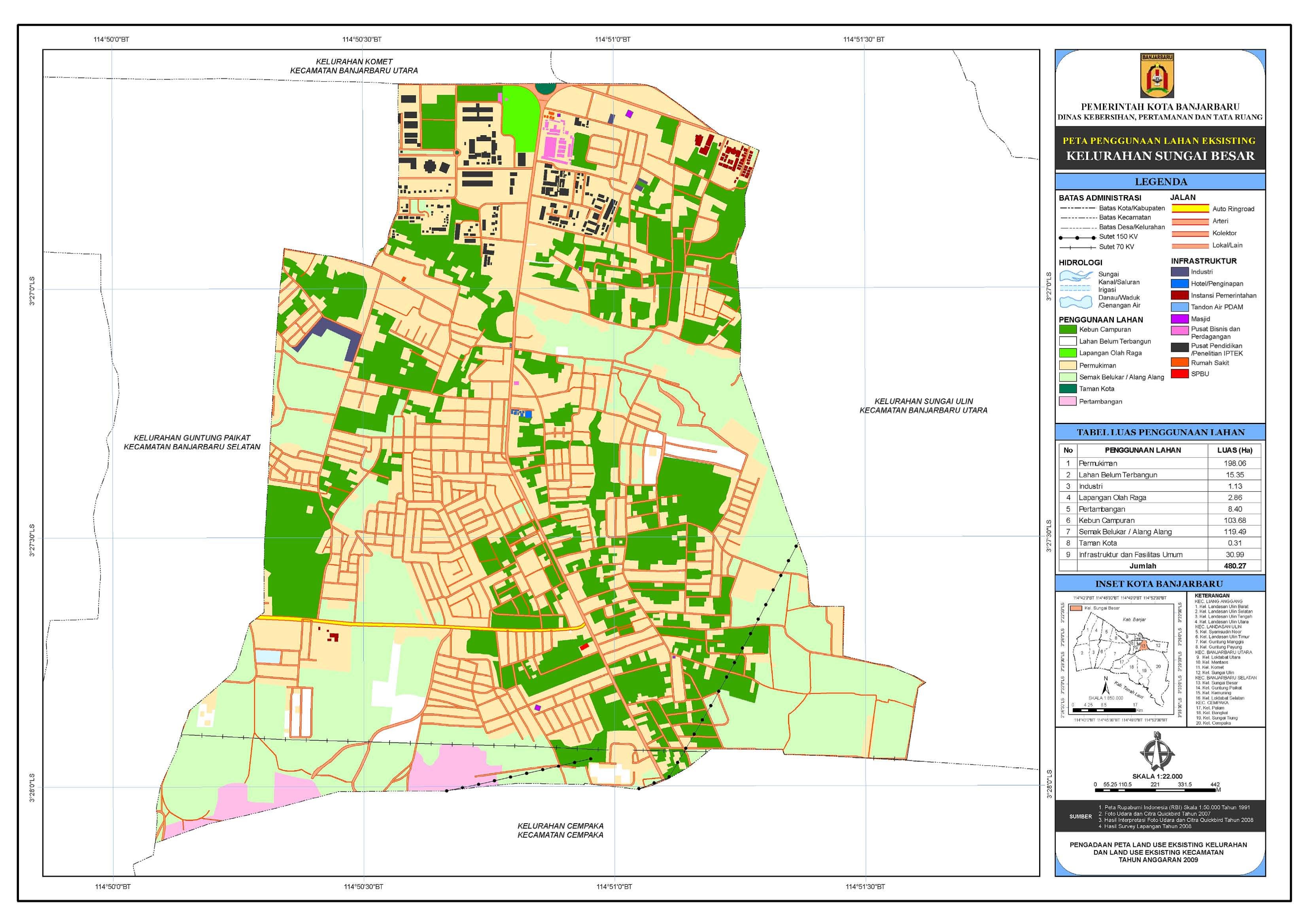Select the Semak Belukar light green legend swatch
This screenshot has width=1308, height=924.
point(1068,377)
